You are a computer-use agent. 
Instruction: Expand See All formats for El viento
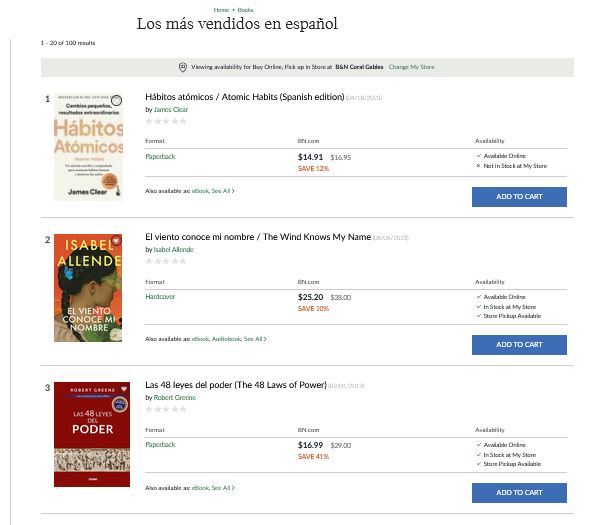pos(255,339)
